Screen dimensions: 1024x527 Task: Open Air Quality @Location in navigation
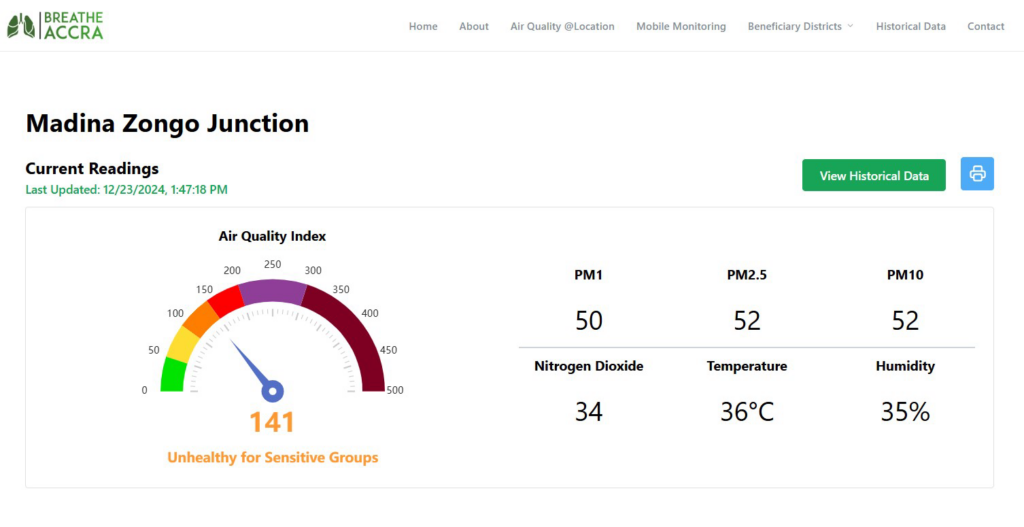pos(562,26)
